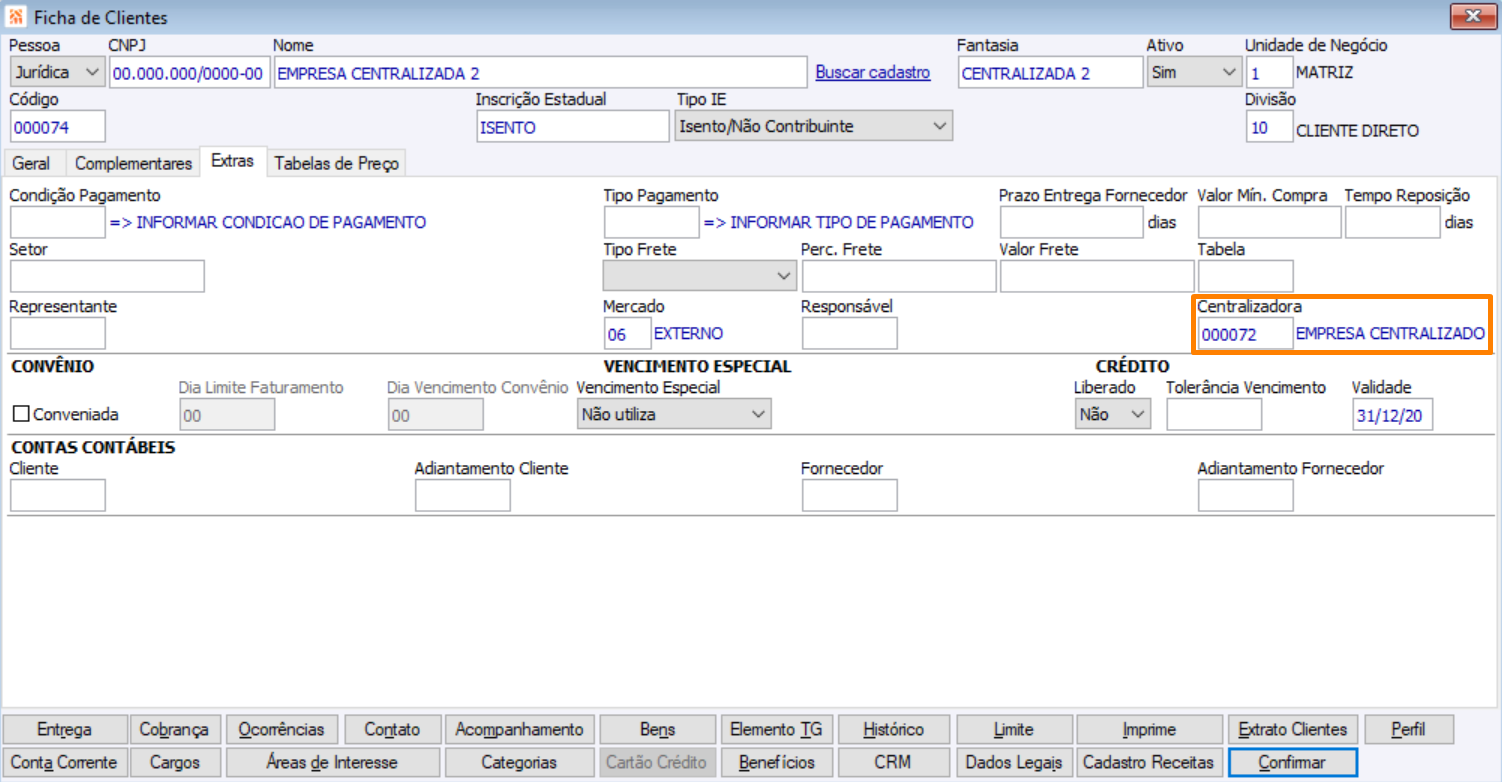Open the Complementares tab
This screenshot has width=1502, height=782.
(133, 163)
